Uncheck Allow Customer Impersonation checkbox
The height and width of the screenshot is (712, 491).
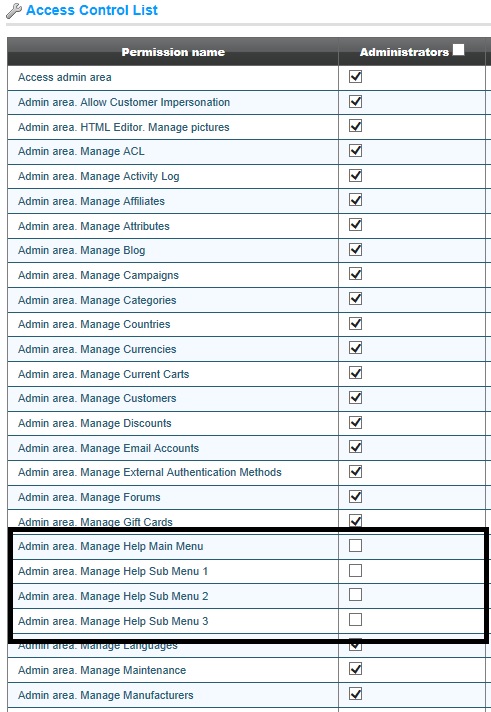tap(355, 101)
